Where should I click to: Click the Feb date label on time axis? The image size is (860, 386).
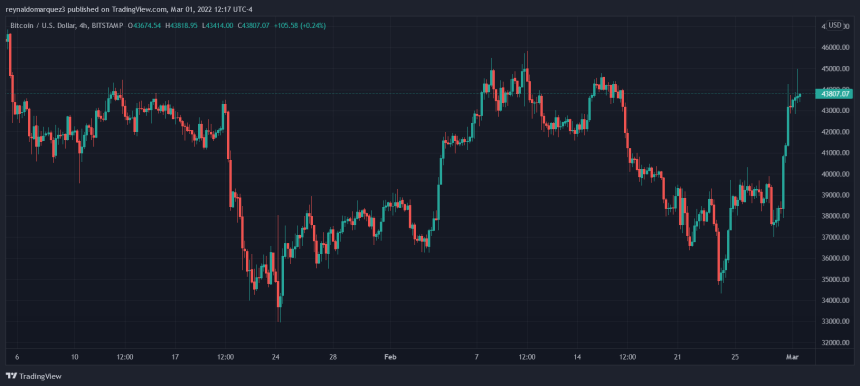pyautogui.click(x=390, y=357)
